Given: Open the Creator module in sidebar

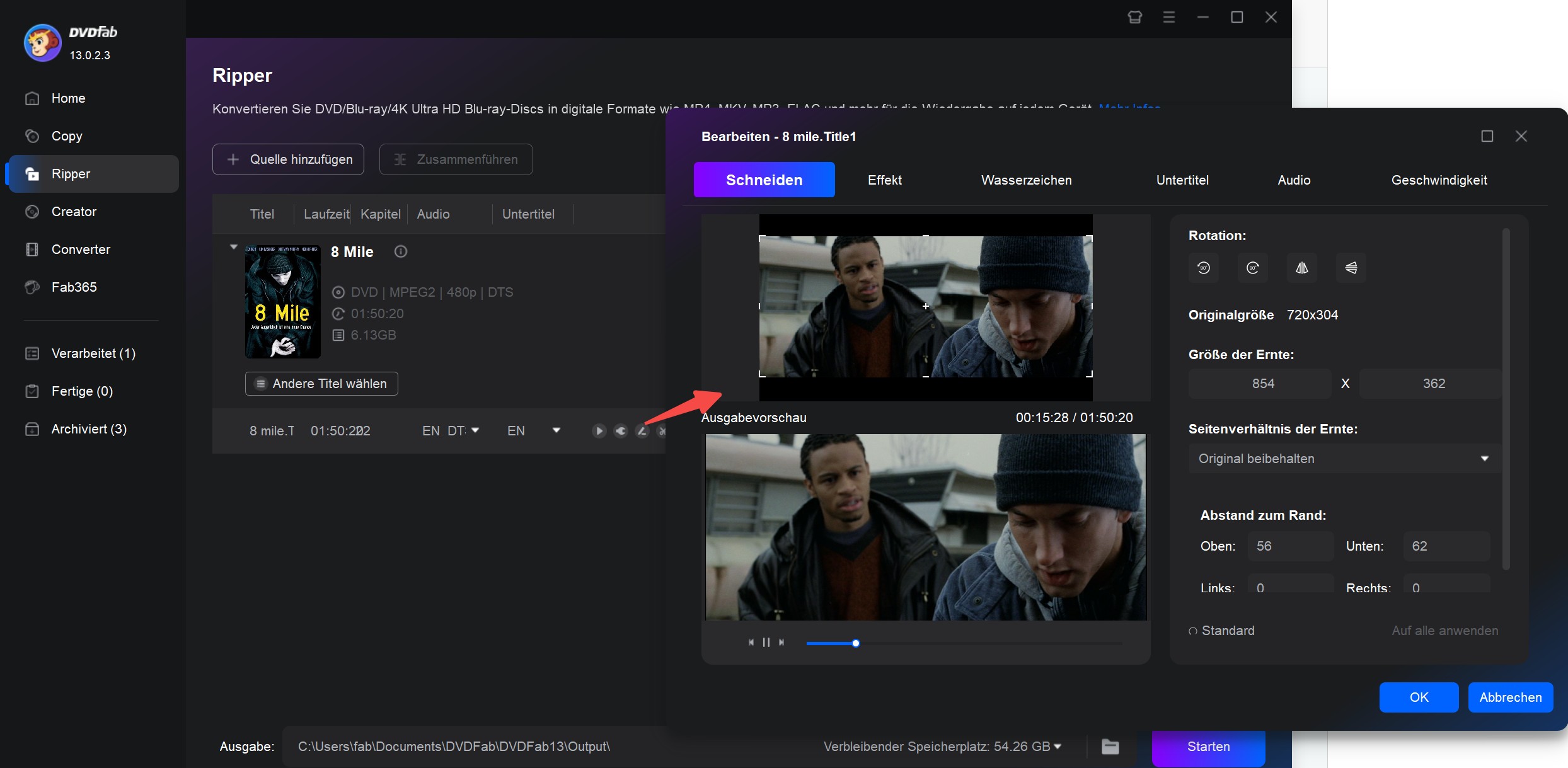Looking at the screenshot, I should click(93, 212).
